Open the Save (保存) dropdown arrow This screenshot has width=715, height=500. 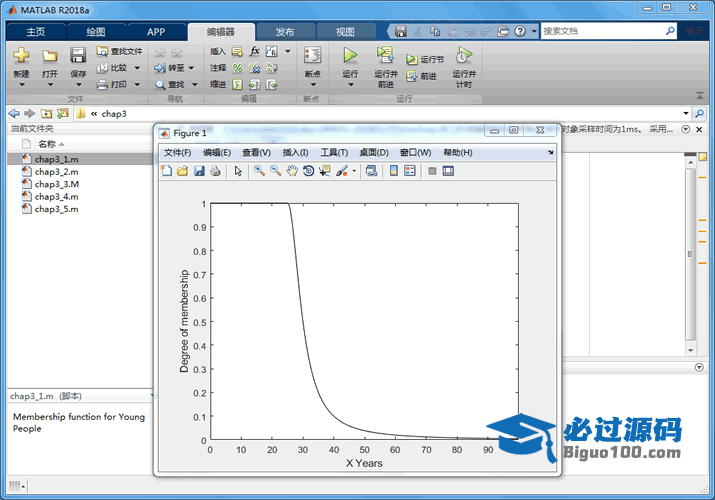click(78, 85)
